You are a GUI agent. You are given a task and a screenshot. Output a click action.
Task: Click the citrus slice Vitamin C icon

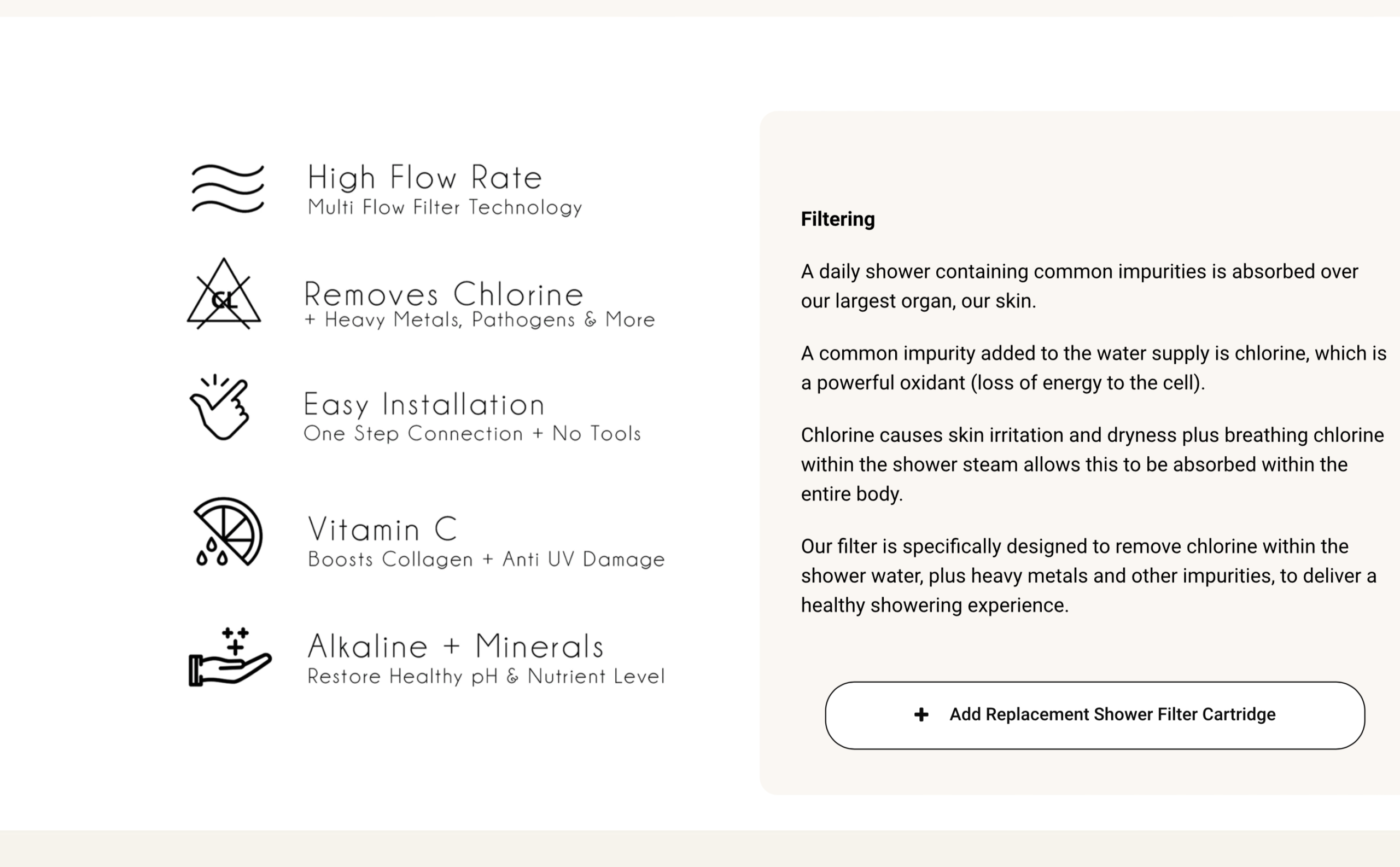point(227,532)
